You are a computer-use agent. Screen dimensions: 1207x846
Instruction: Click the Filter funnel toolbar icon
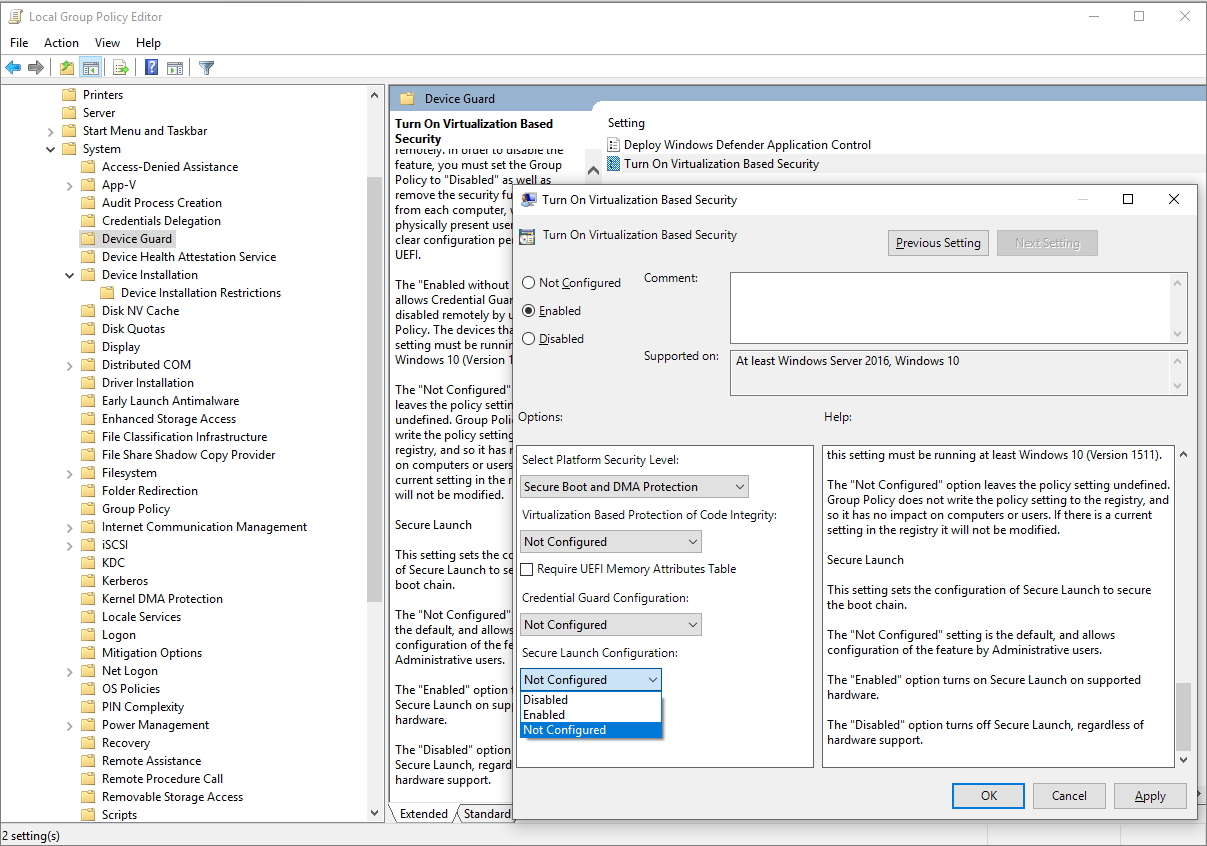pos(206,68)
